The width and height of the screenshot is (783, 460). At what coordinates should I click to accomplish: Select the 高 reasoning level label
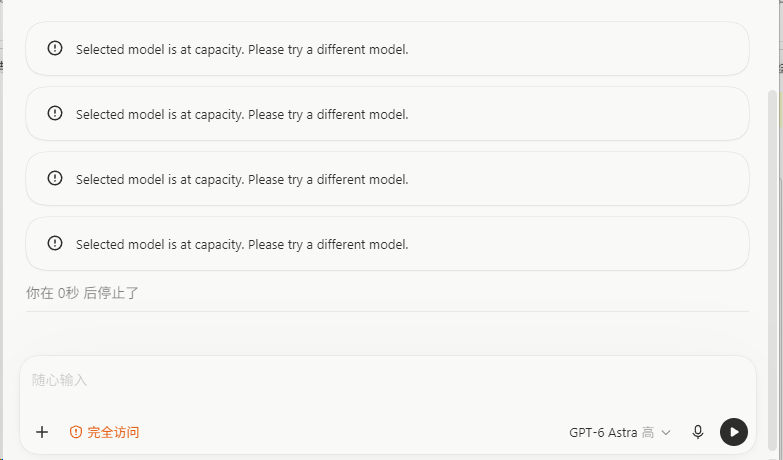[x=648, y=433]
